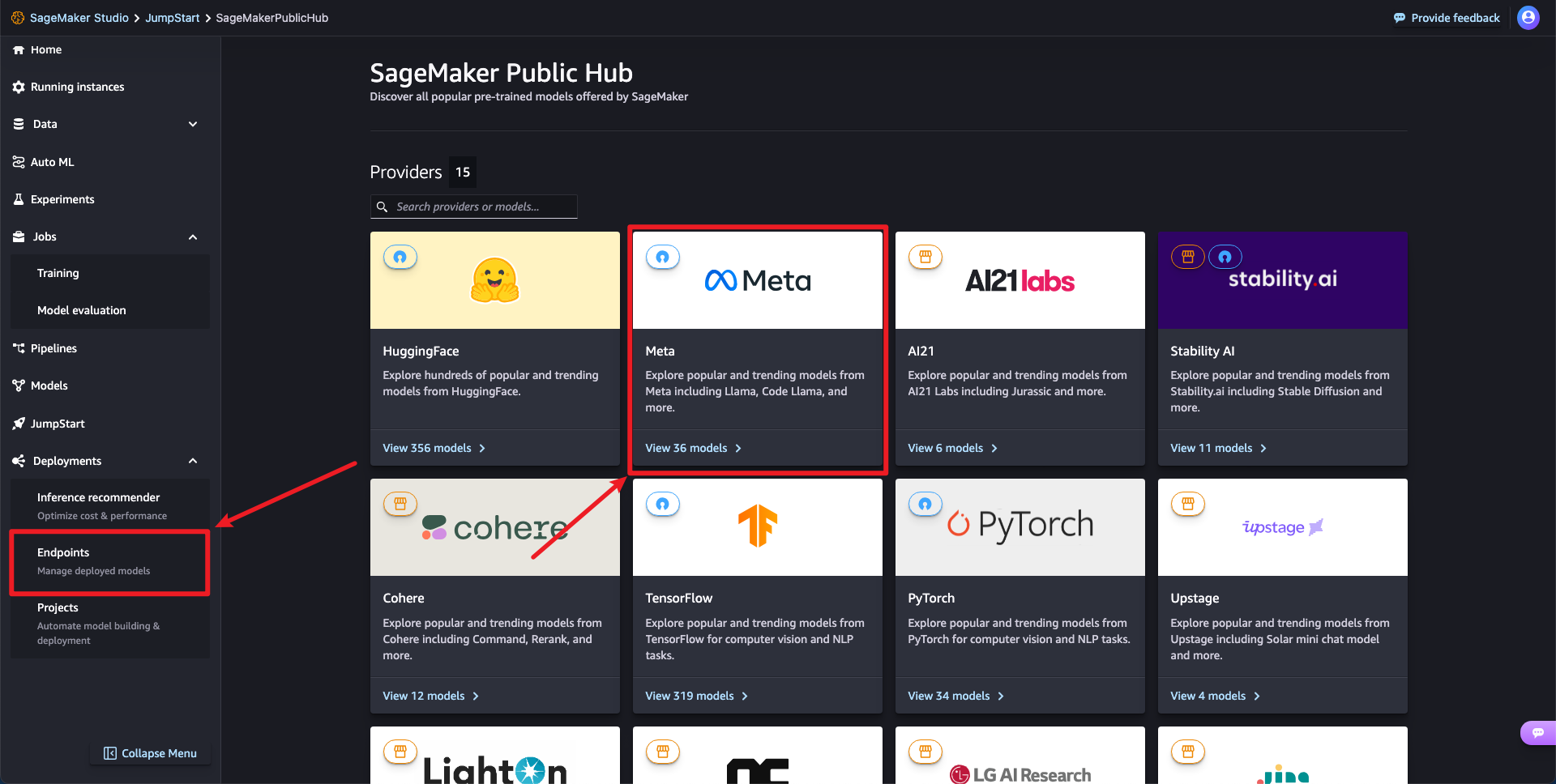Click the Auto ML icon in sidebar

click(19, 162)
